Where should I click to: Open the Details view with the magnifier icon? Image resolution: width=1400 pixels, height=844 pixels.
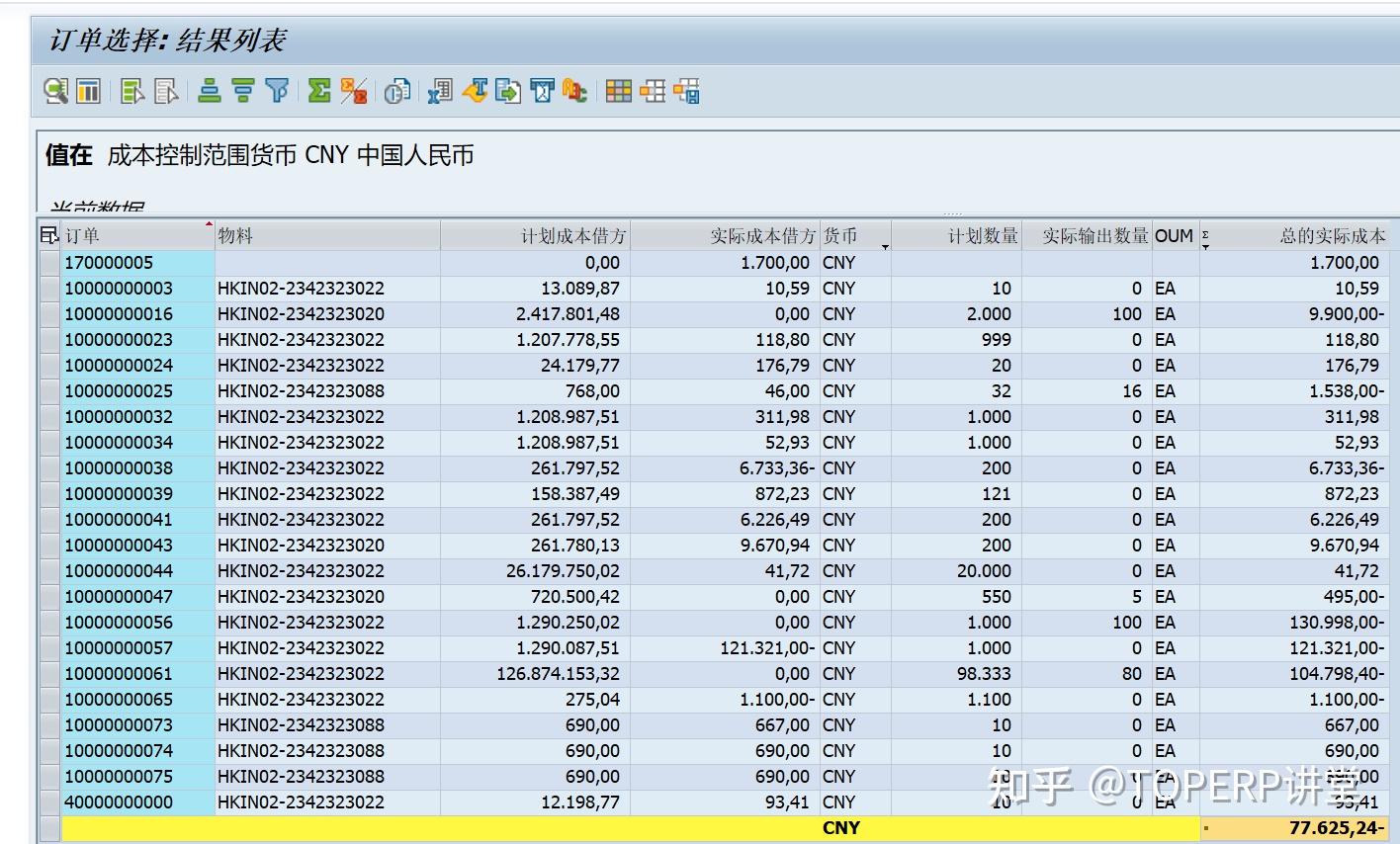pos(55,91)
